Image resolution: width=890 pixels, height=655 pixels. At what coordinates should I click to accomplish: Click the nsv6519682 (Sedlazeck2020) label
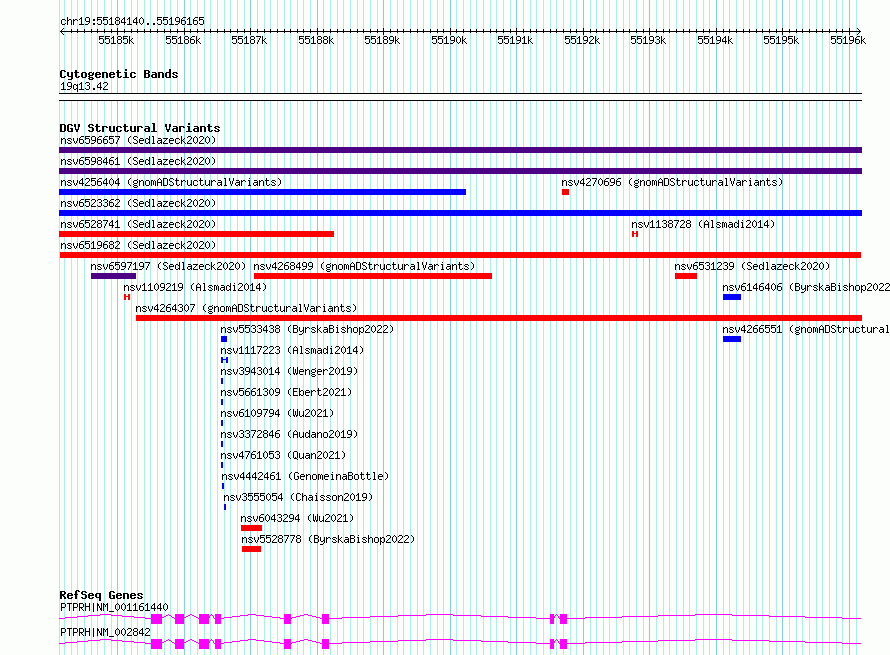tap(138, 245)
